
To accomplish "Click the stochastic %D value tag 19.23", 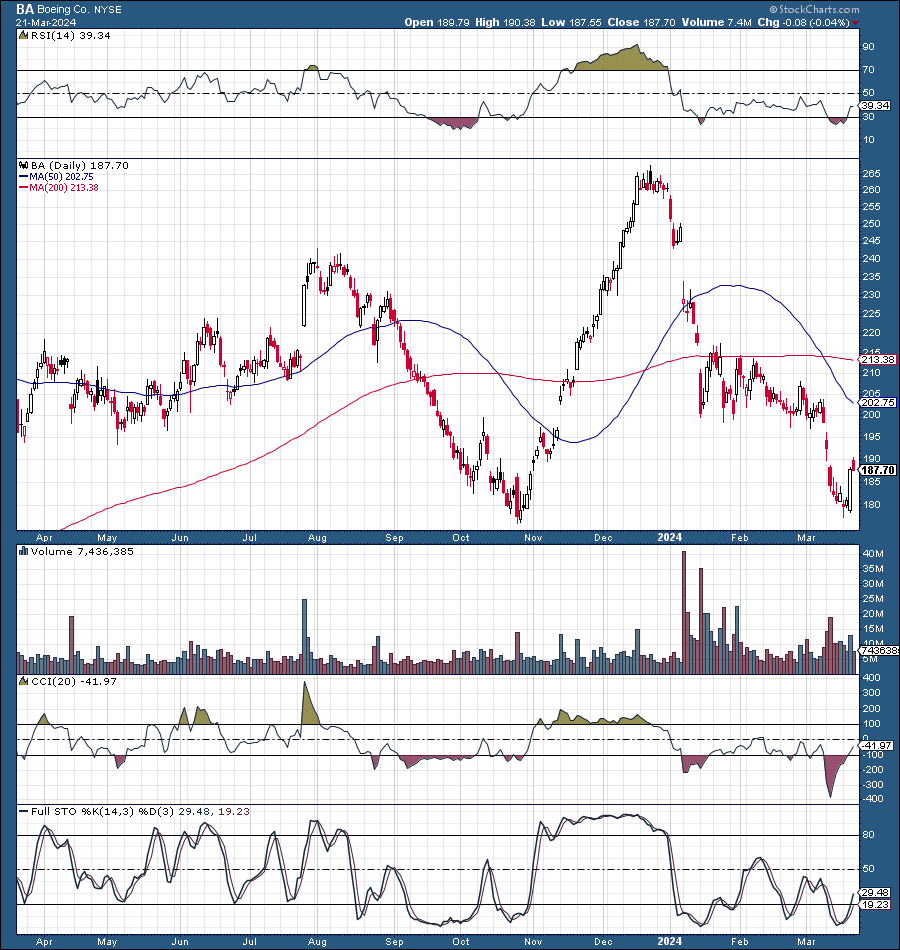I will (875, 904).
